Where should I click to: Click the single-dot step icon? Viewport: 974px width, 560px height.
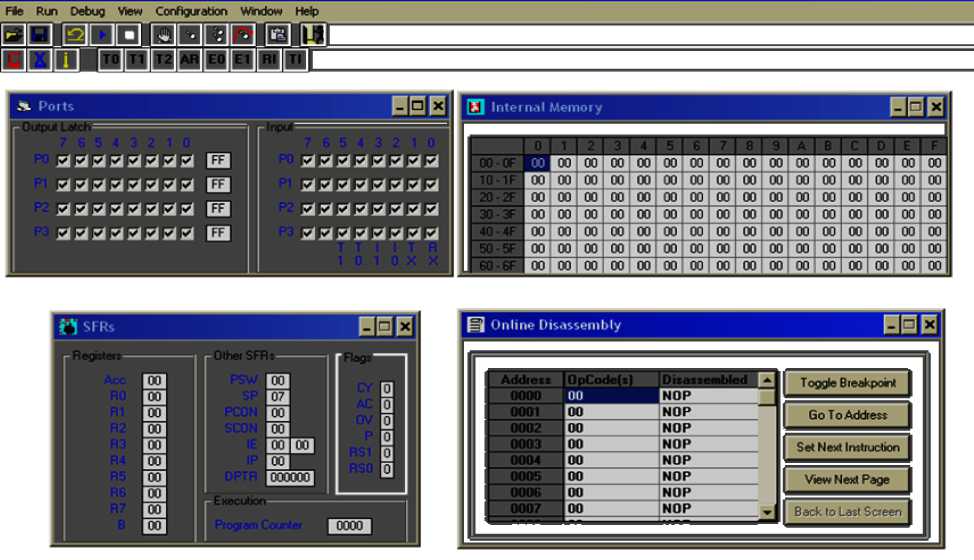191,35
